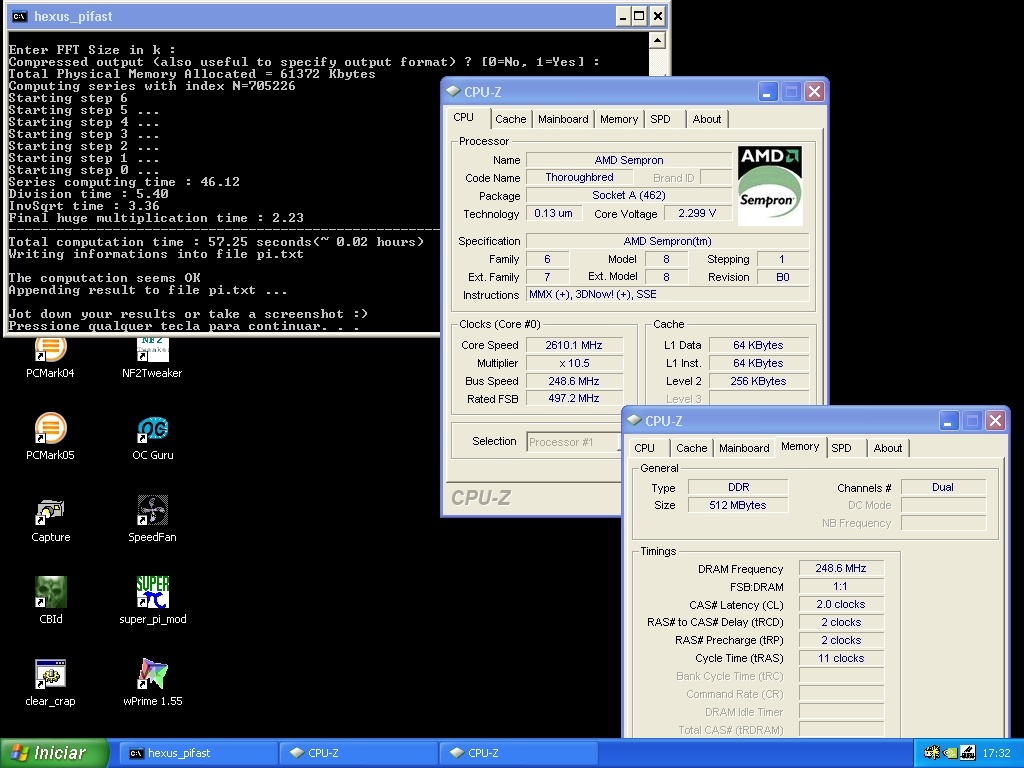
Task: Click the third system tray icon
Action: (967, 752)
